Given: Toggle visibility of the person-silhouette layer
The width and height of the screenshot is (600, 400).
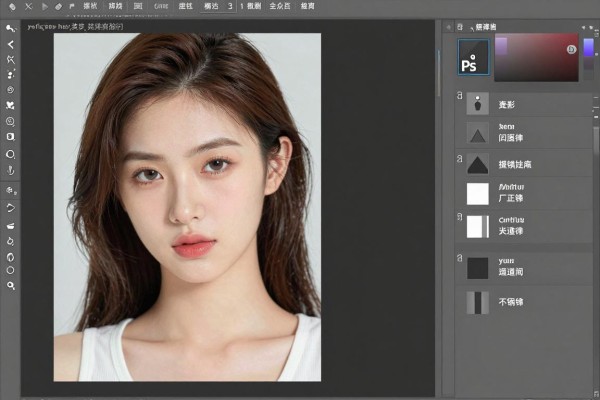Looking at the screenshot, I should click(460, 96).
